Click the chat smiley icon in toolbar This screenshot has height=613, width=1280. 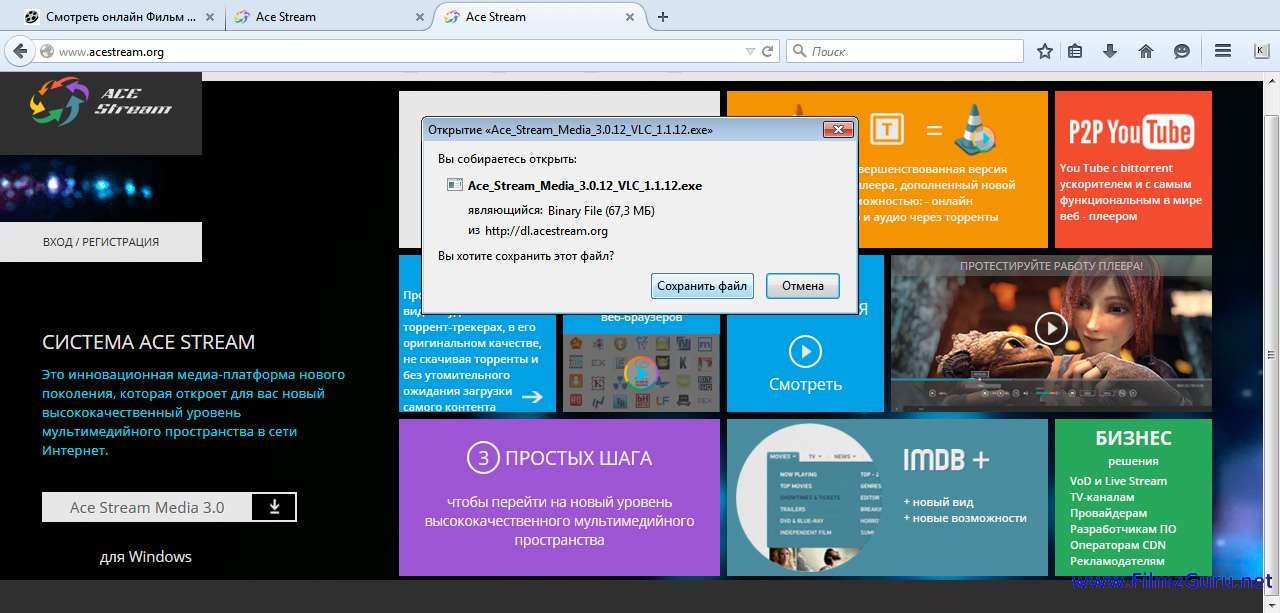click(1181, 51)
